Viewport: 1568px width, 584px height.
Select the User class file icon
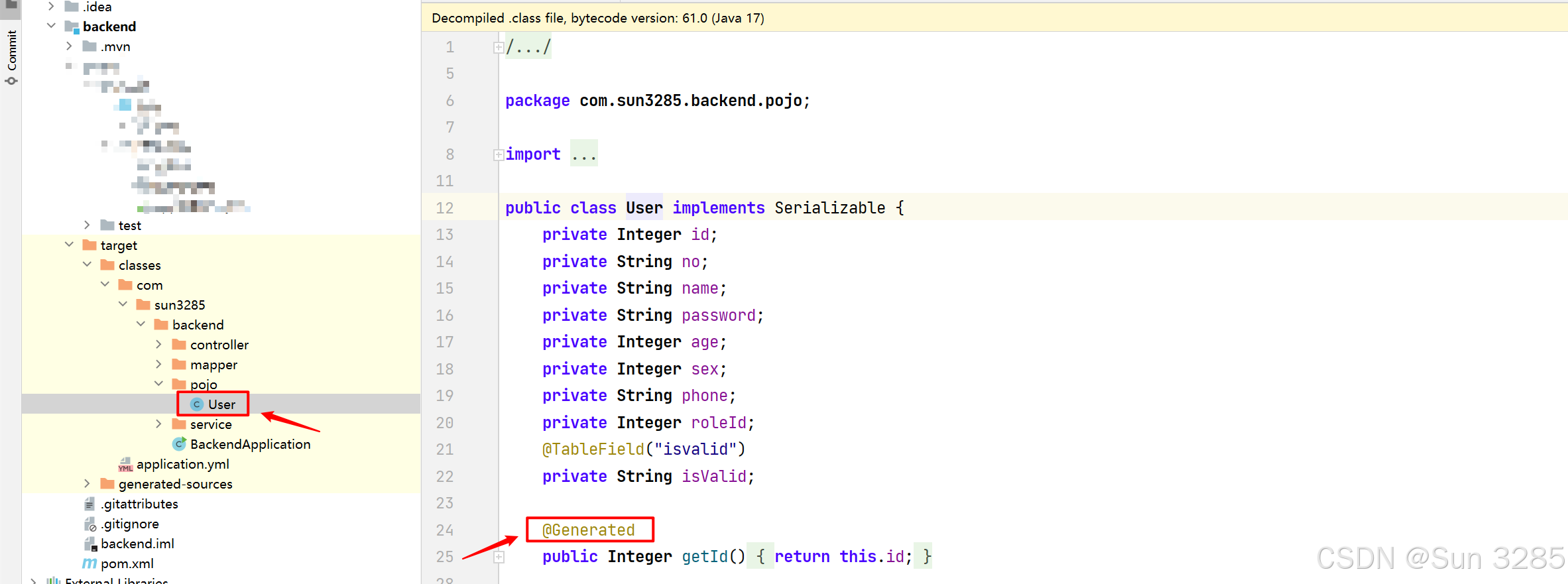197,404
